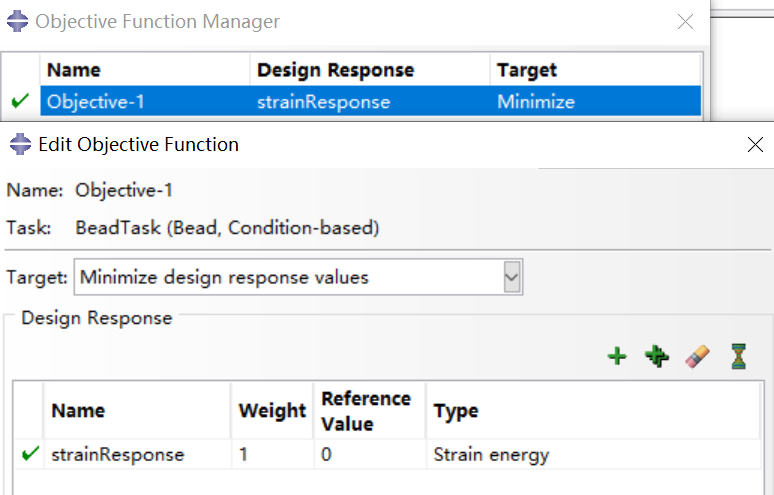
Task: Click the green plus add response icon
Action: (617, 356)
